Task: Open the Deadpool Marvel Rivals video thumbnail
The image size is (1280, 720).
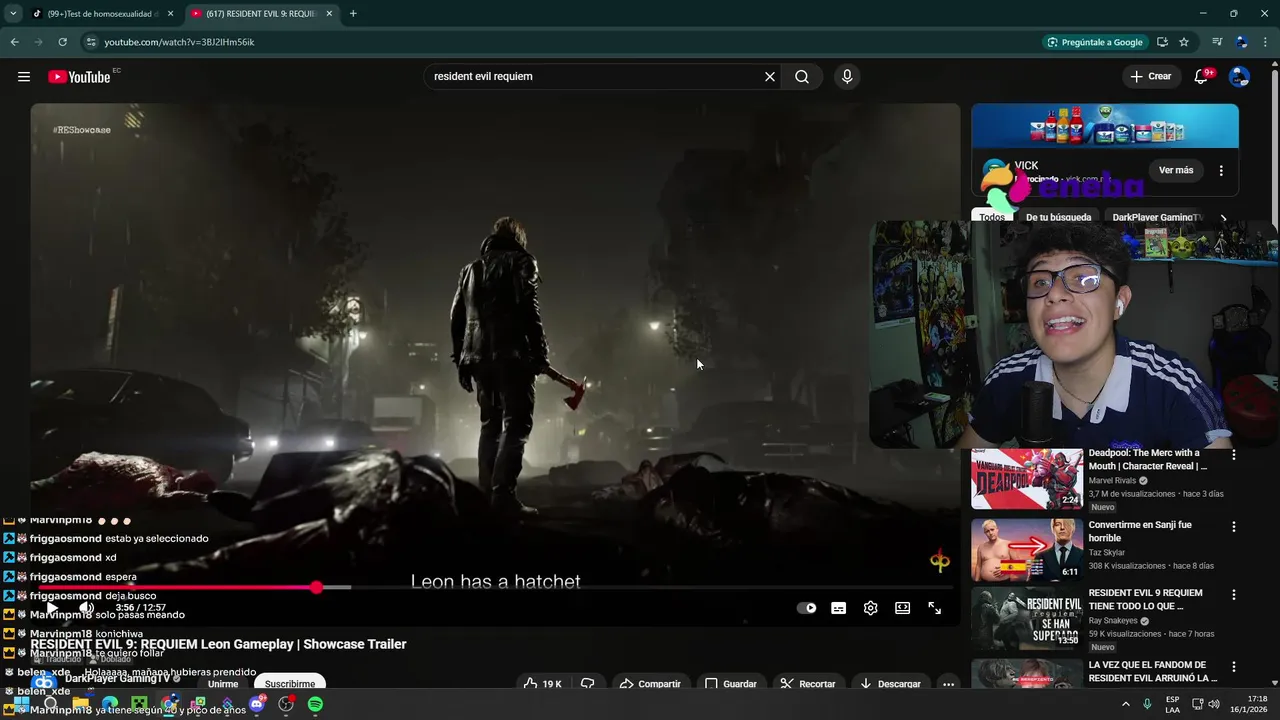Action: [x=1027, y=479]
